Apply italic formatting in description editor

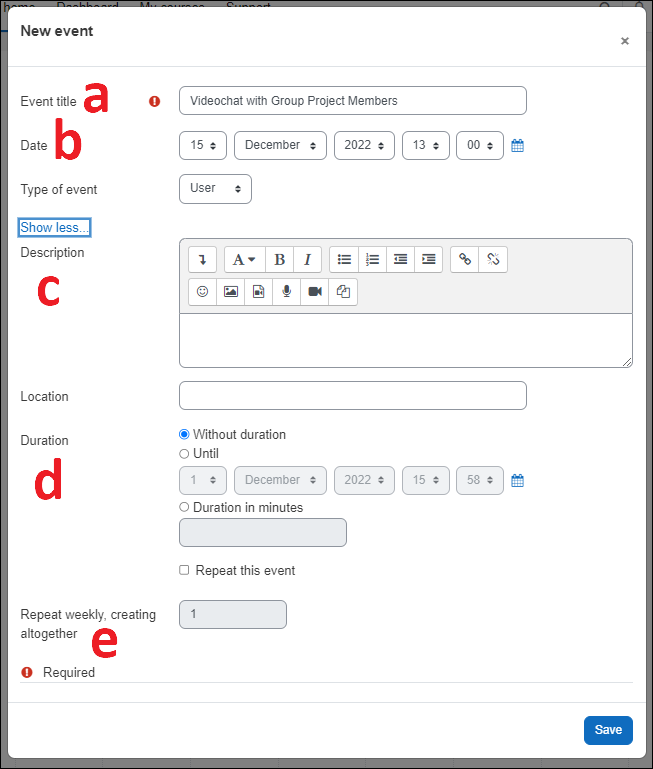[x=307, y=260]
